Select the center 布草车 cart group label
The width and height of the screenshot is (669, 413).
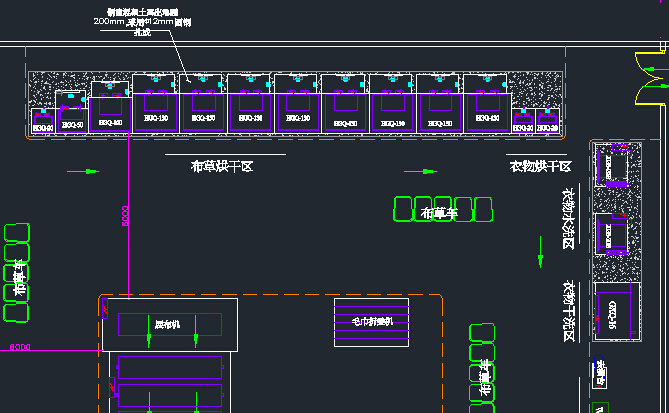pyautogui.click(x=438, y=212)
